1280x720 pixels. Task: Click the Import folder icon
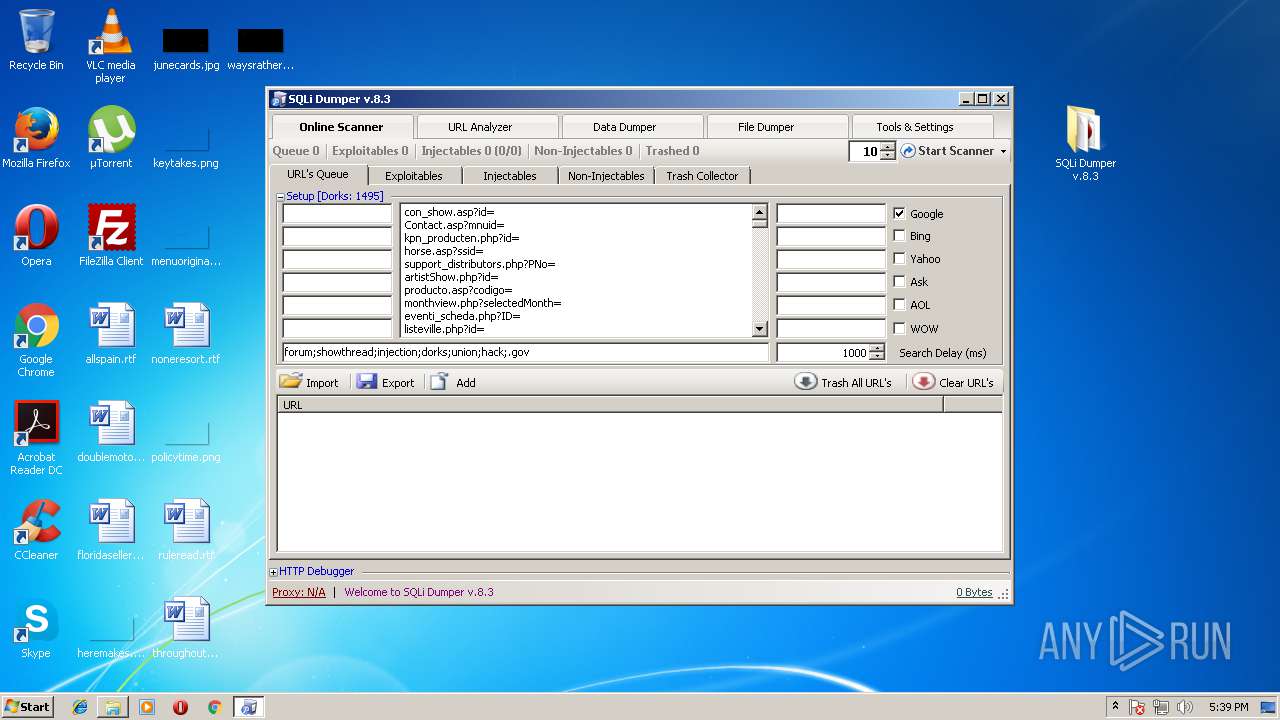[291, 382]
